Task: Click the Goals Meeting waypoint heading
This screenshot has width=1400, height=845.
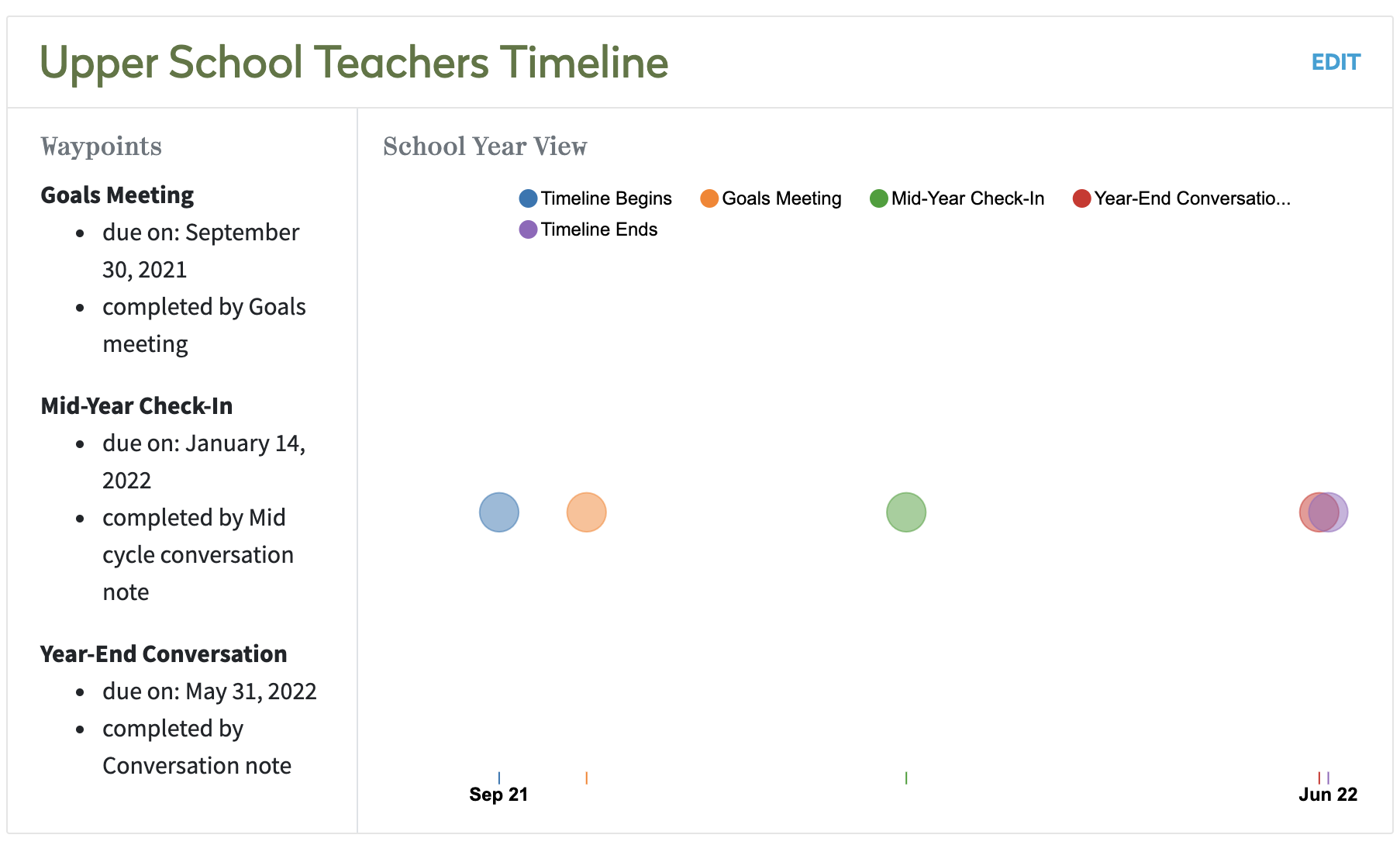Action: (x=117, y=195)
